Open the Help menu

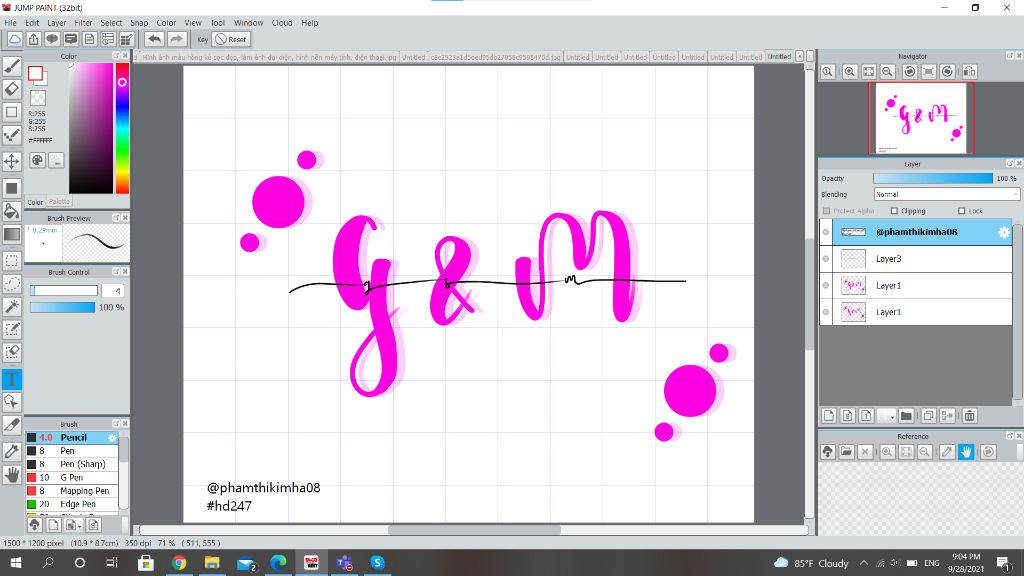tap(310, 23)
